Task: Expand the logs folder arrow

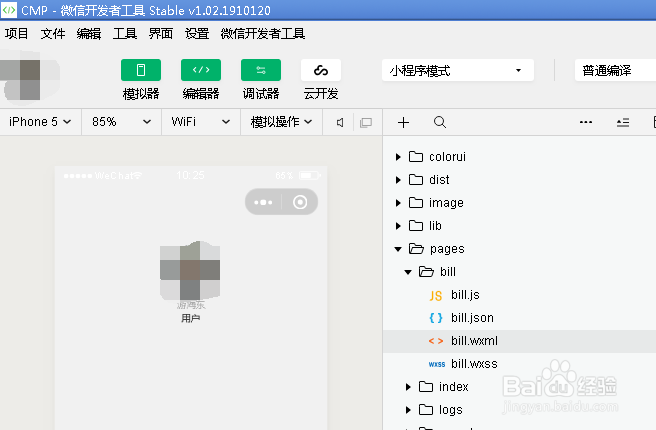Action: point(408,410)
